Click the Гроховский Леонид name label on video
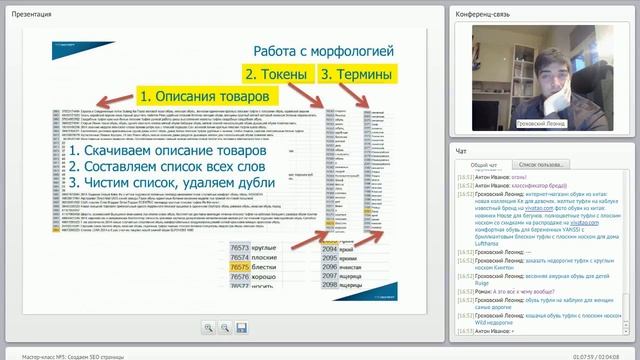This screenshot has height=360, width=640. (541, 124)
